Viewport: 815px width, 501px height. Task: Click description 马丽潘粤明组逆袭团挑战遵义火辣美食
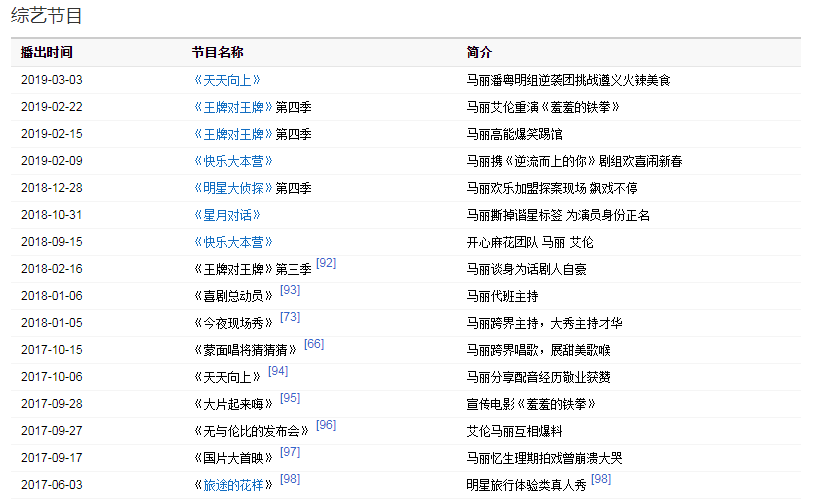[569, 80]
